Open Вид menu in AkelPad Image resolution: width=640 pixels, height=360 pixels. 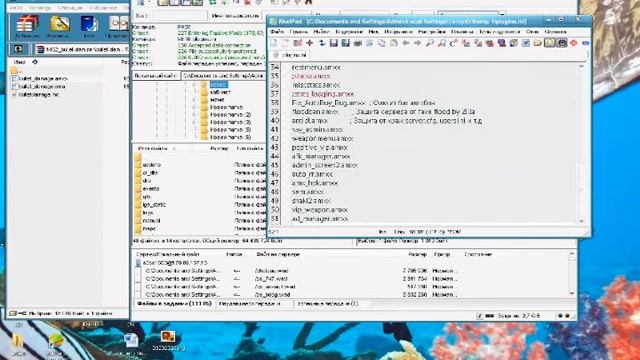coord(373,31)
